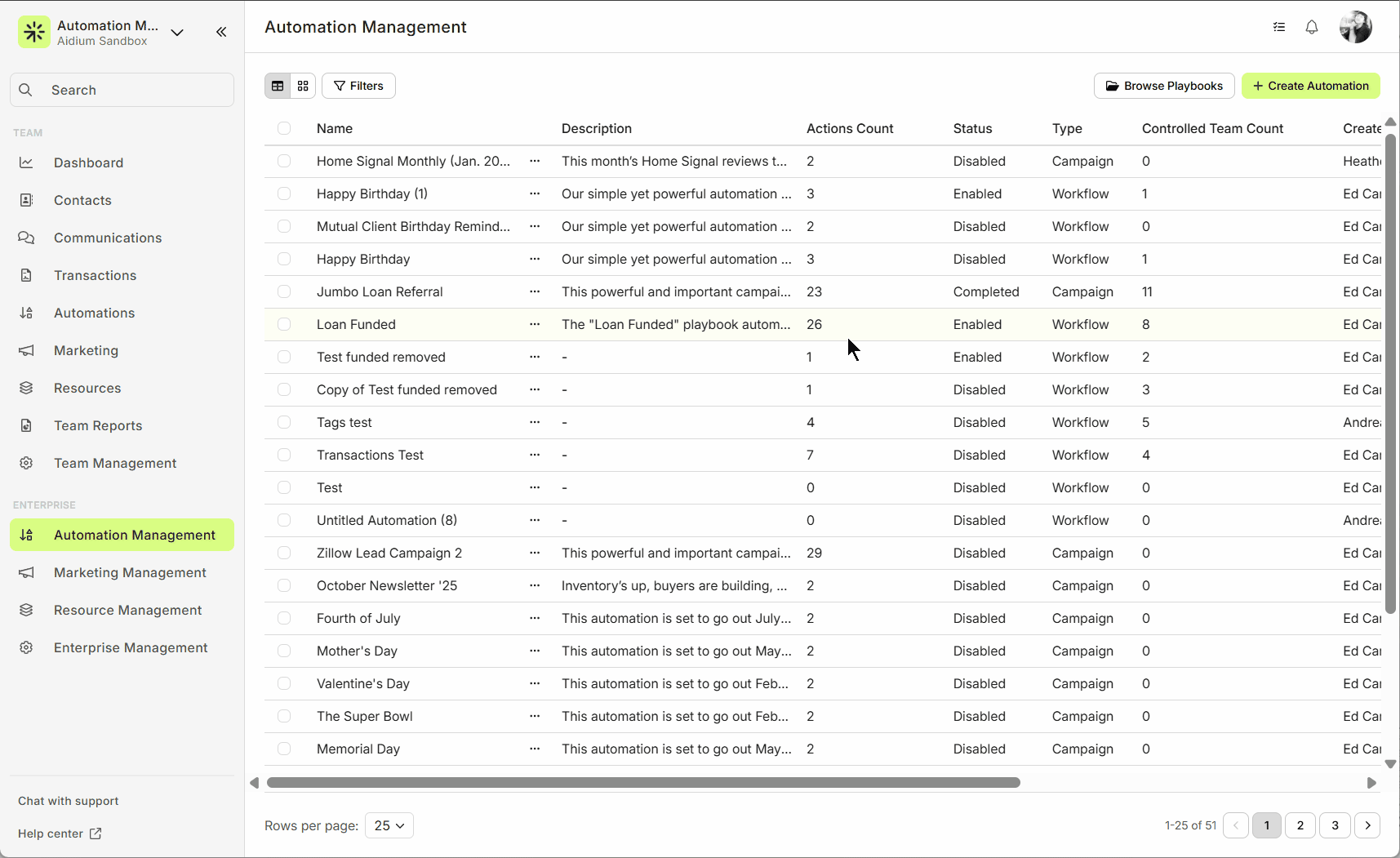The width and height of the screenshot is (1400, 858).
Task: Tick the Zillow Lead Campaign 2 checkbox
Action: point(284,553)
